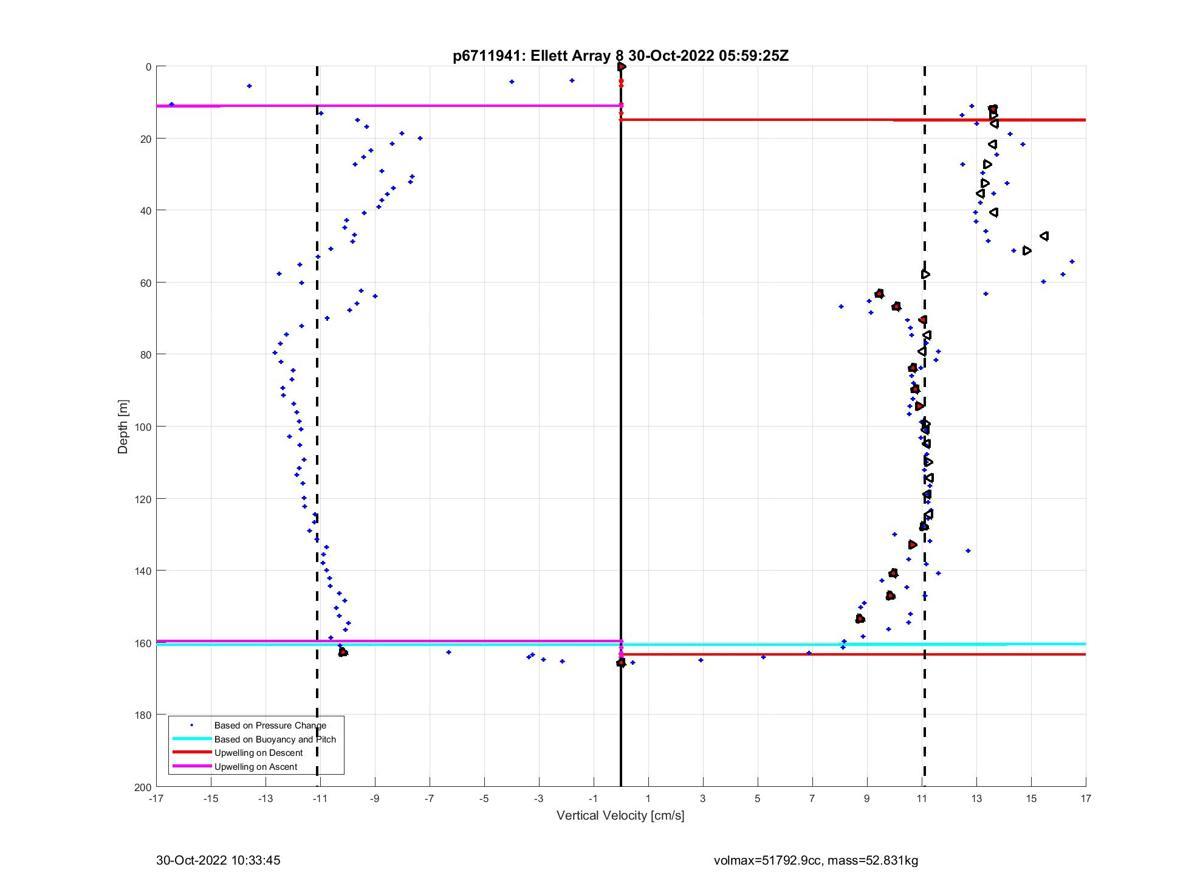This screenshot has height=885, width=1200.
Task: Click the blue dot marker sample in legend
Action: coord(192,725)
